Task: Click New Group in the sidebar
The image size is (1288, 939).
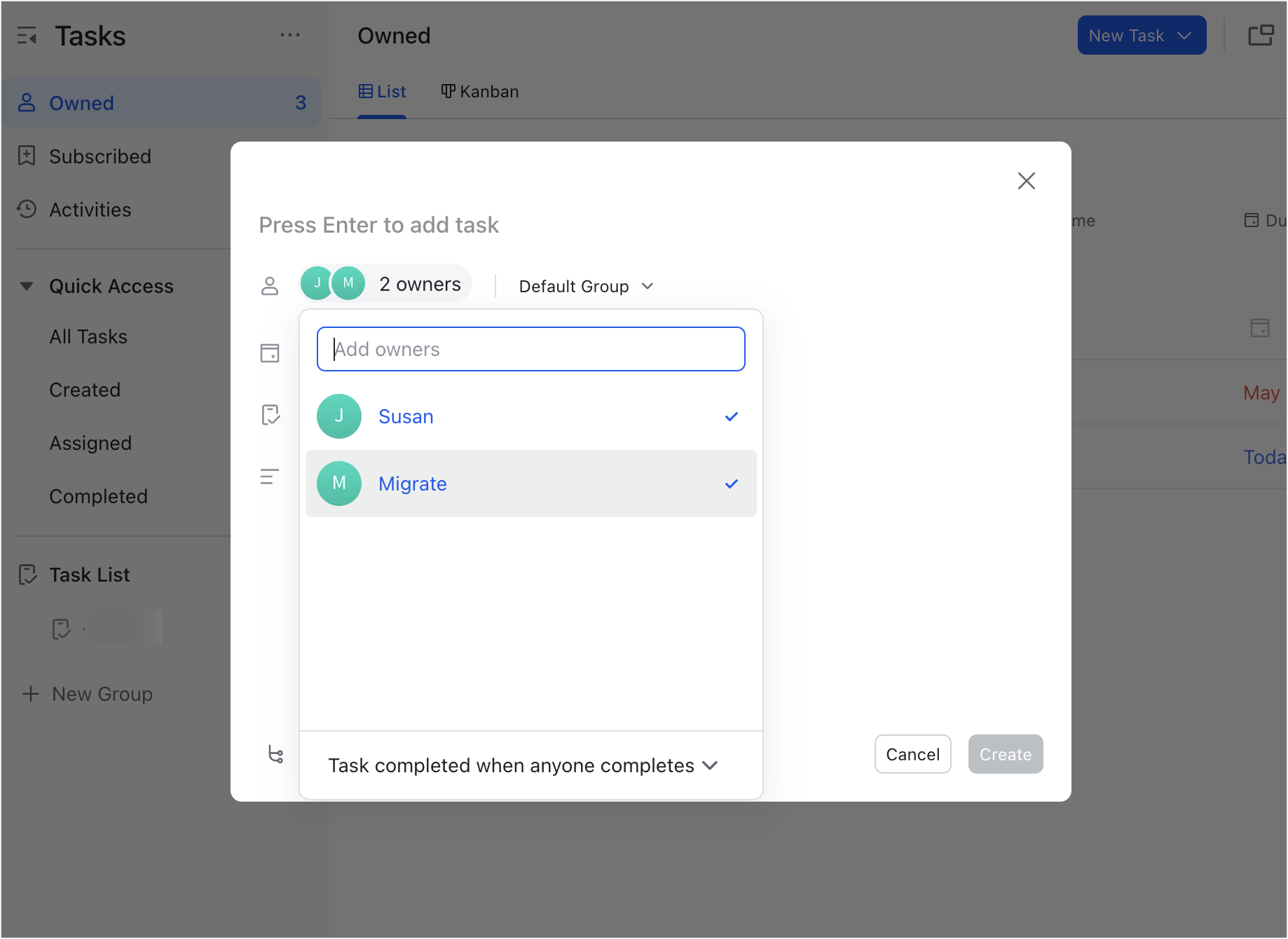Action: [102, 694]
